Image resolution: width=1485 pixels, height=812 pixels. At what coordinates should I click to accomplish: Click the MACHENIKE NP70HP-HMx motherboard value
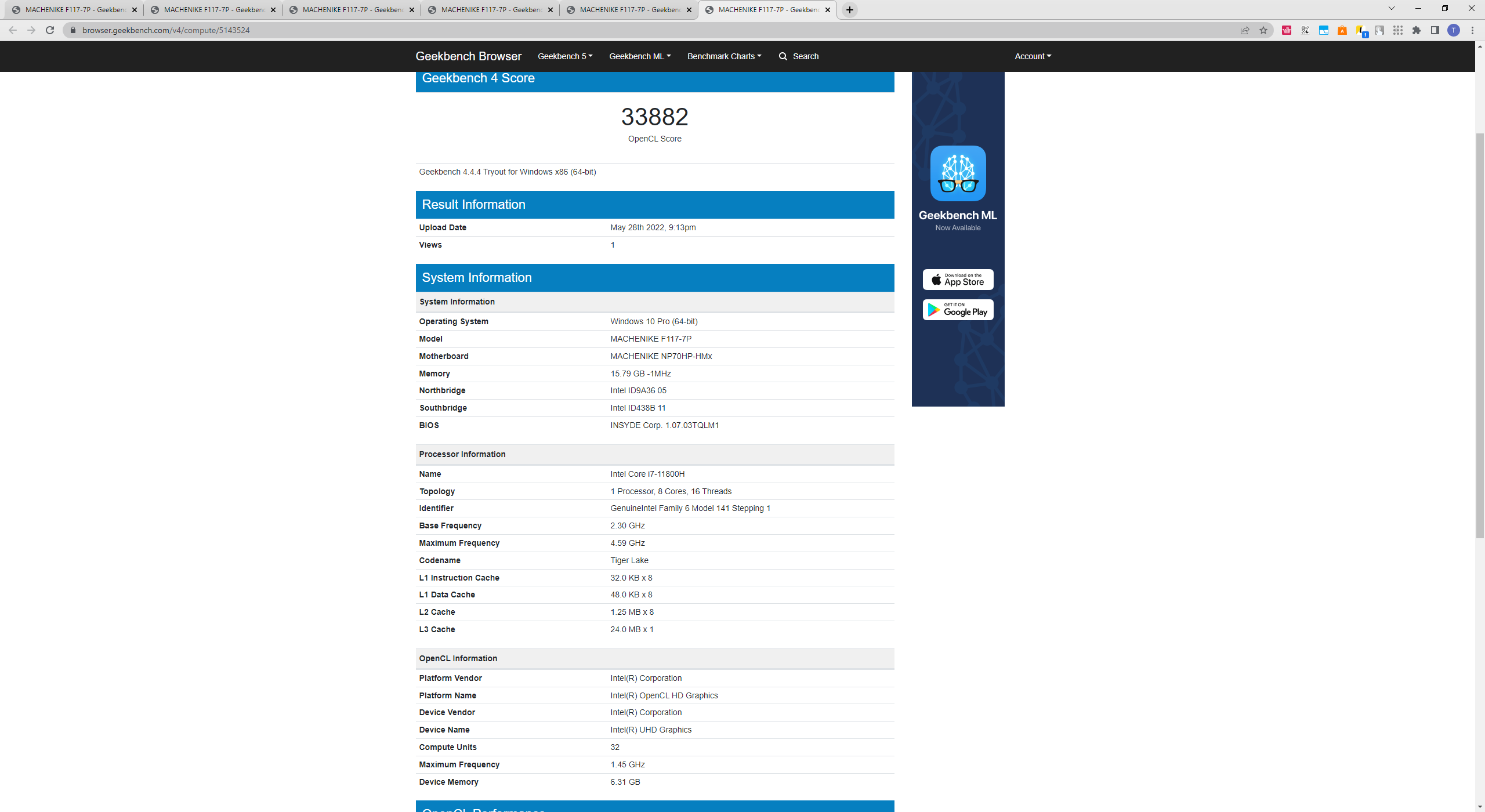[661, 356]
